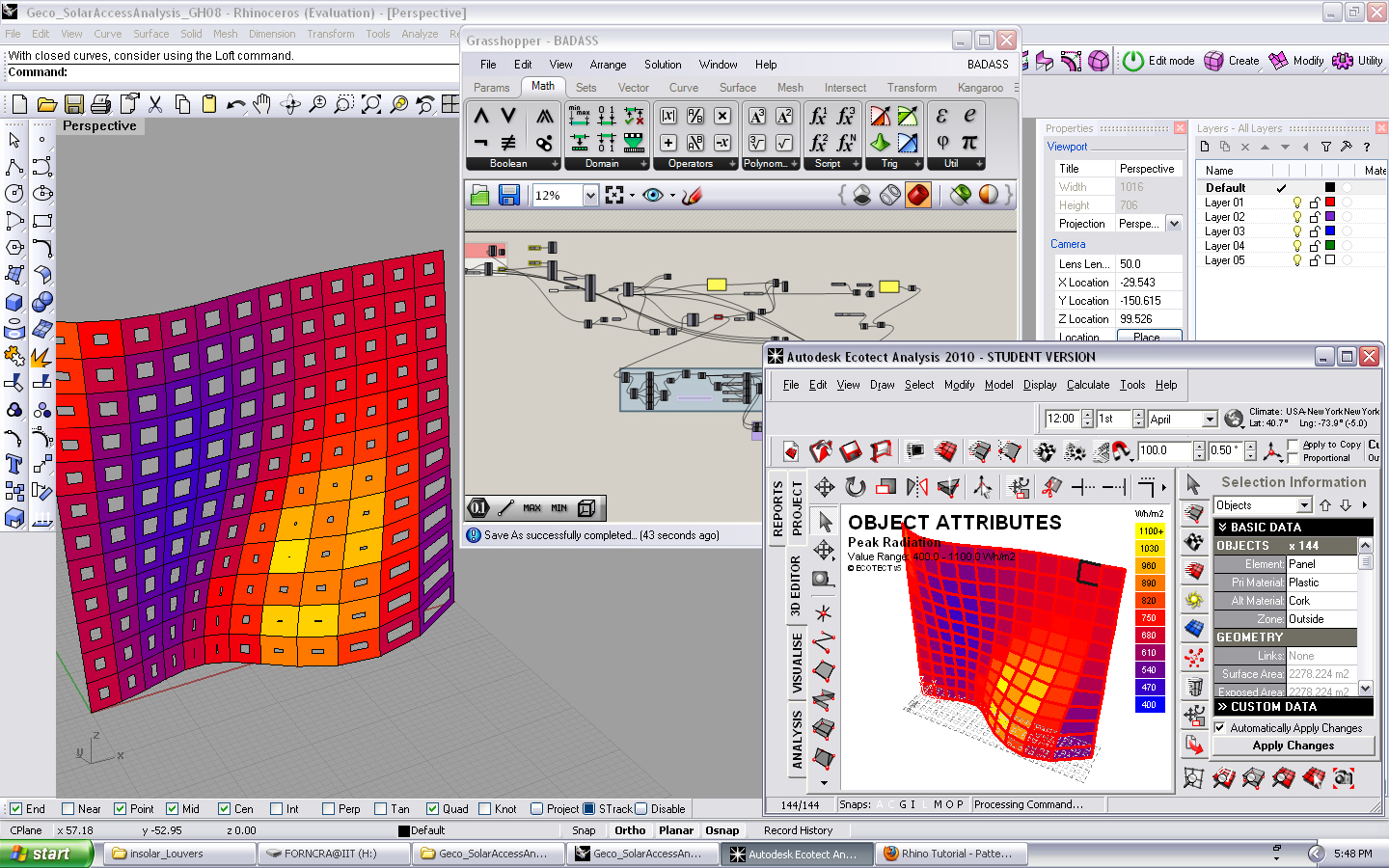Select the Box solid tool in Rhino sidebar
Image resolution: width=1389 pixels, height=868 pixels.
(14, 302)
